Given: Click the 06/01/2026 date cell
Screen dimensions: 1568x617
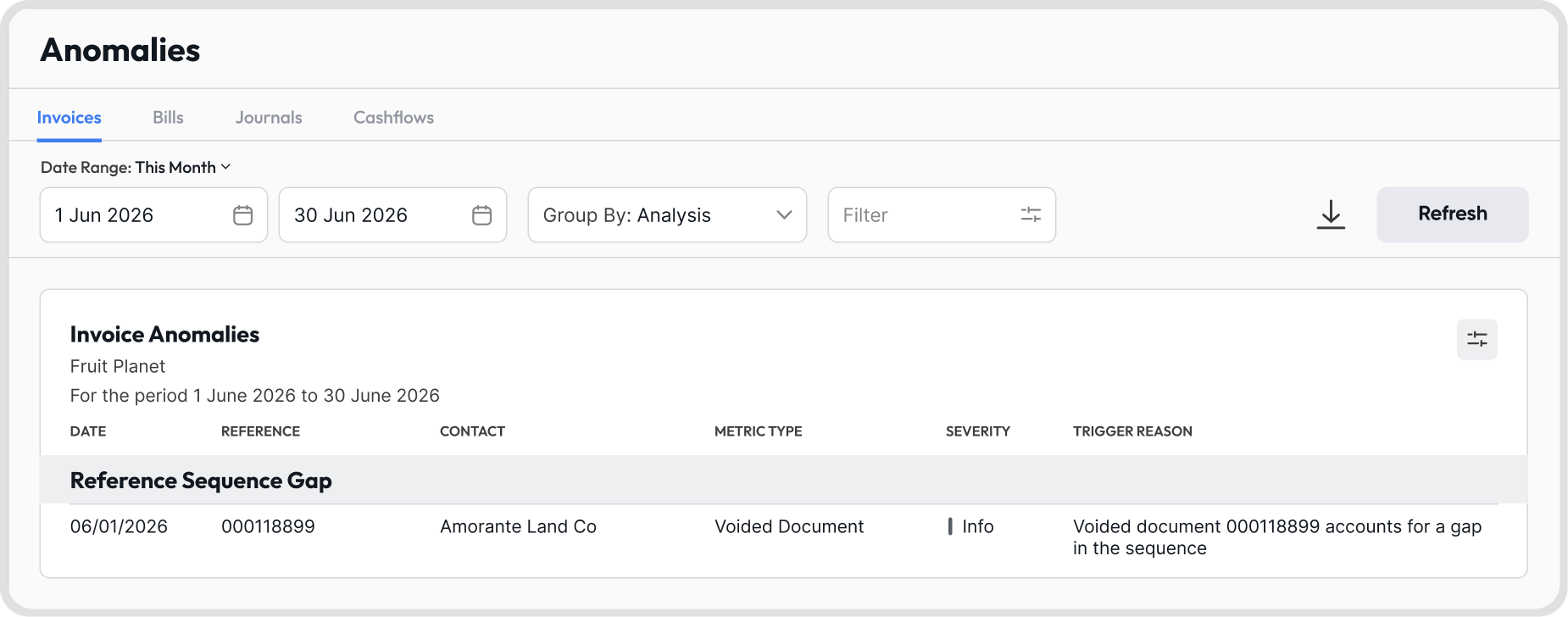Looking at the screenshot, I should [x=119, y=527].
